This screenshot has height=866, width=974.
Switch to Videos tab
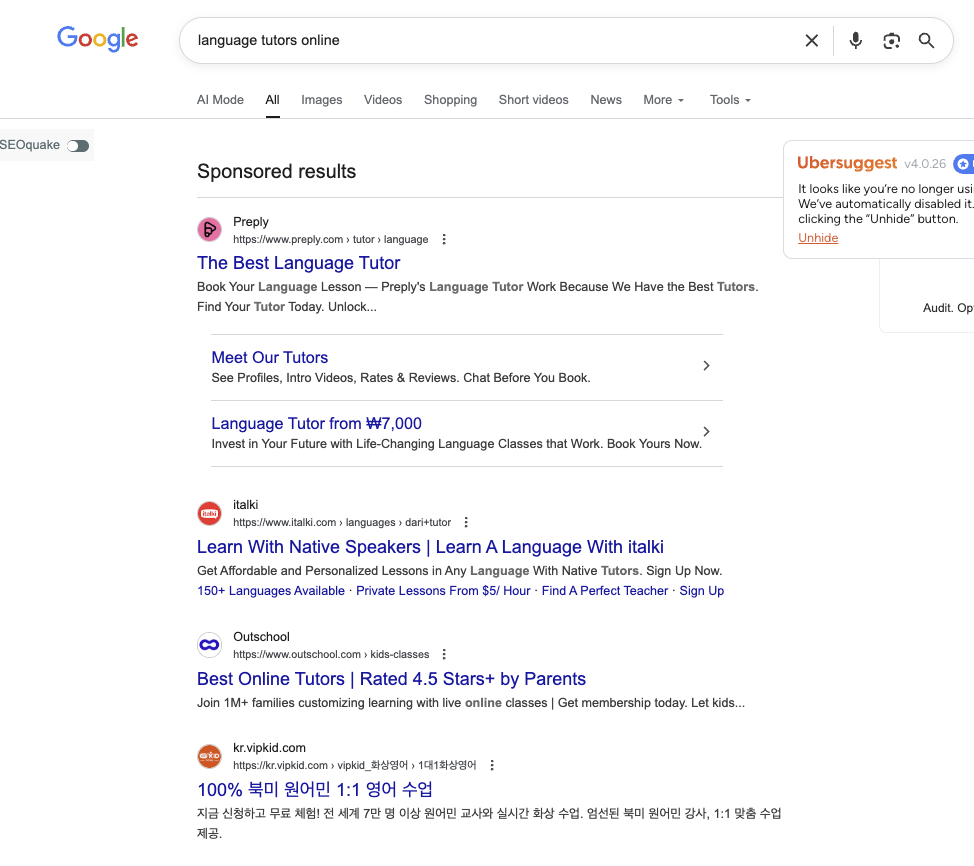(383, 100)
